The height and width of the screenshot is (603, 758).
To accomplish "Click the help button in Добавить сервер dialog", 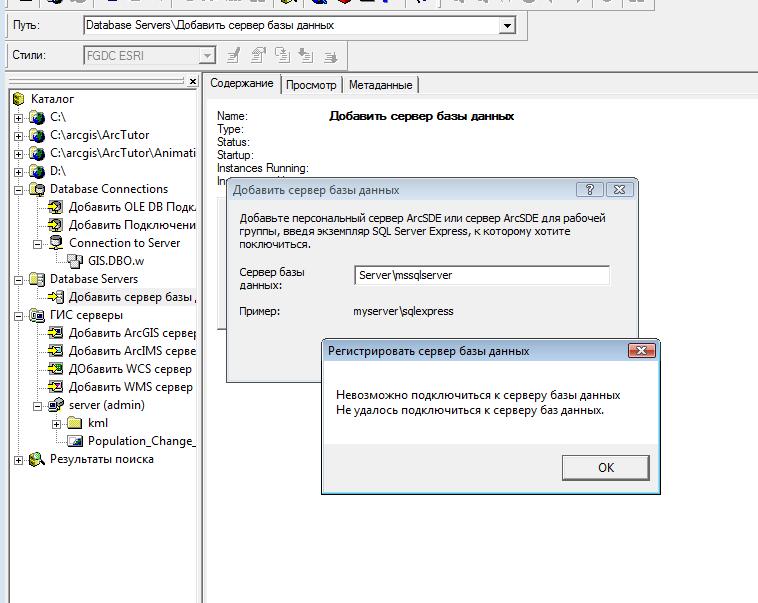I will point(590,190).
